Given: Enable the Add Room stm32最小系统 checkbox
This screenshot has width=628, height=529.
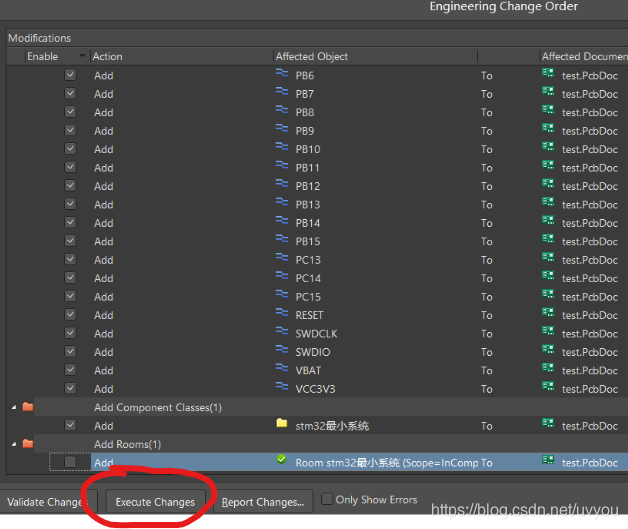Looking at the screenshot, I should click(x=70, y=462).
